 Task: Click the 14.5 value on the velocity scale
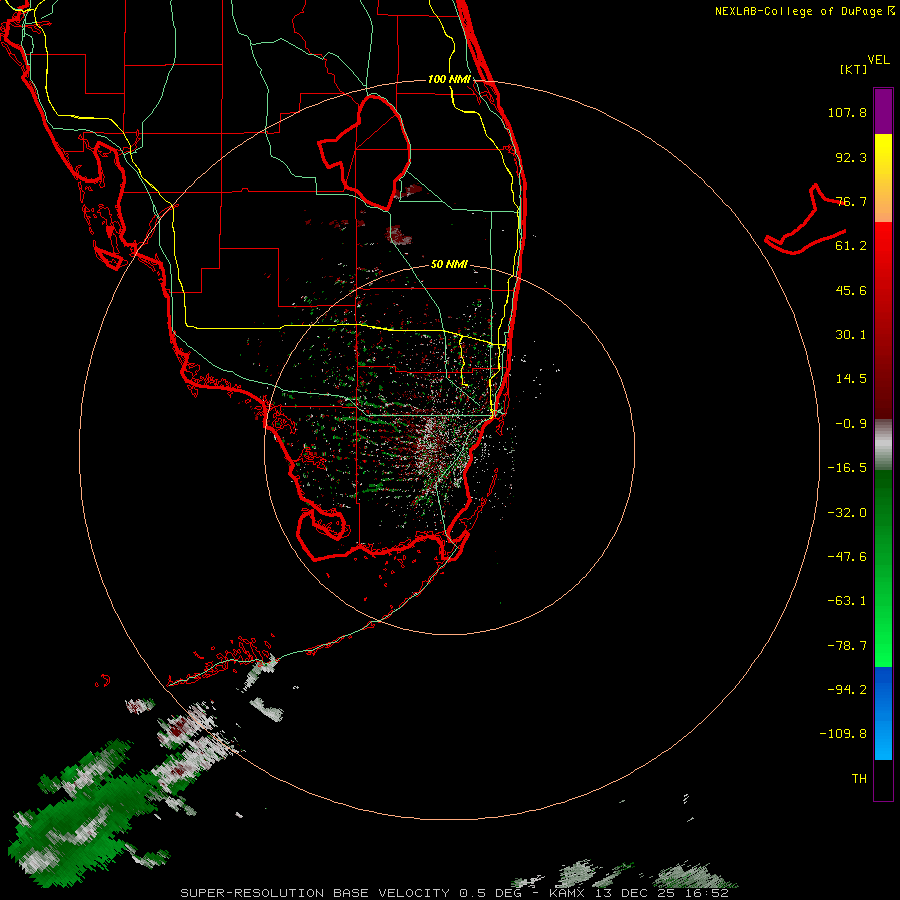851,379
